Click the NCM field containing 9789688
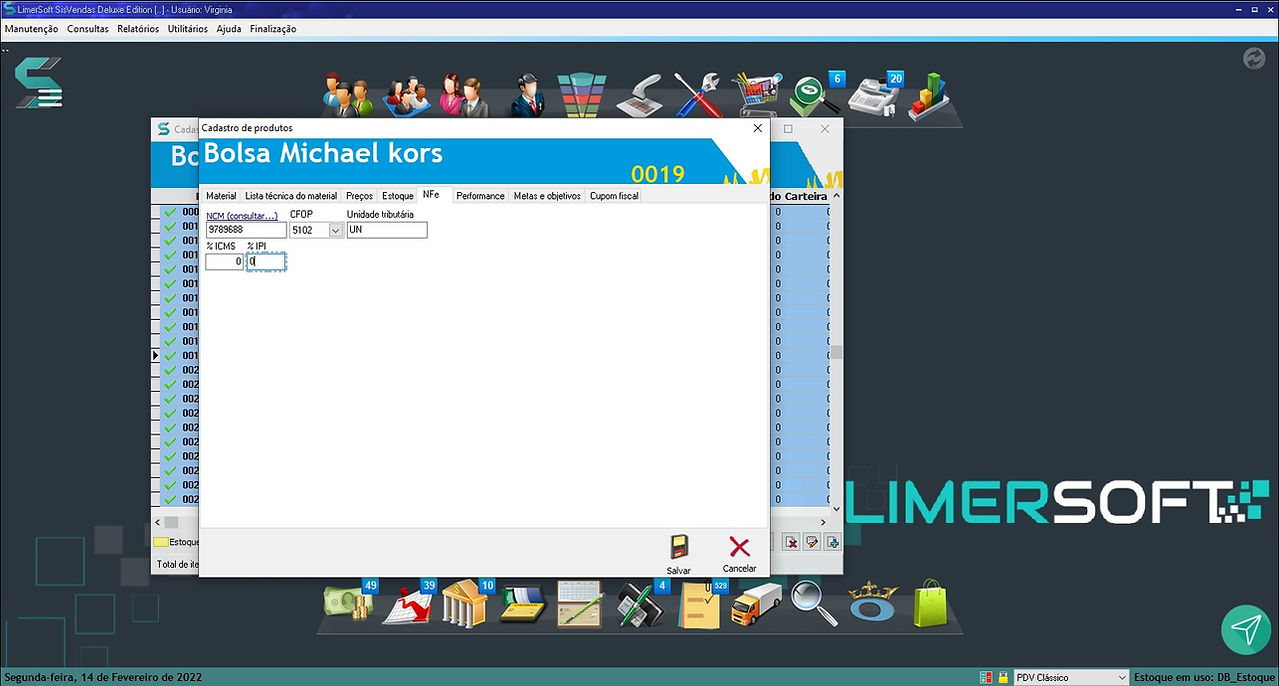This screenshot has height=686, width=1279. tap(246, 230)
